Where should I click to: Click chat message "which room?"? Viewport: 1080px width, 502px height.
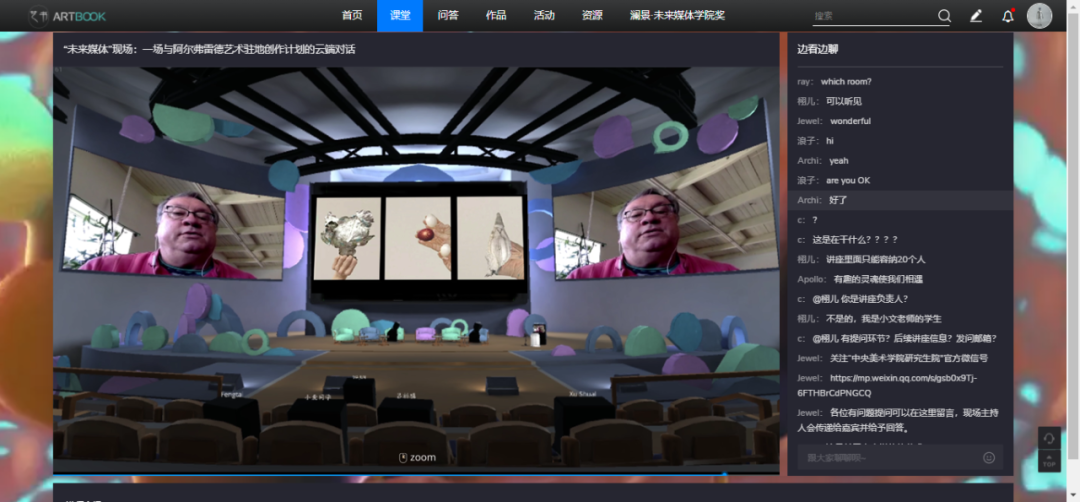tap(846, 81)
